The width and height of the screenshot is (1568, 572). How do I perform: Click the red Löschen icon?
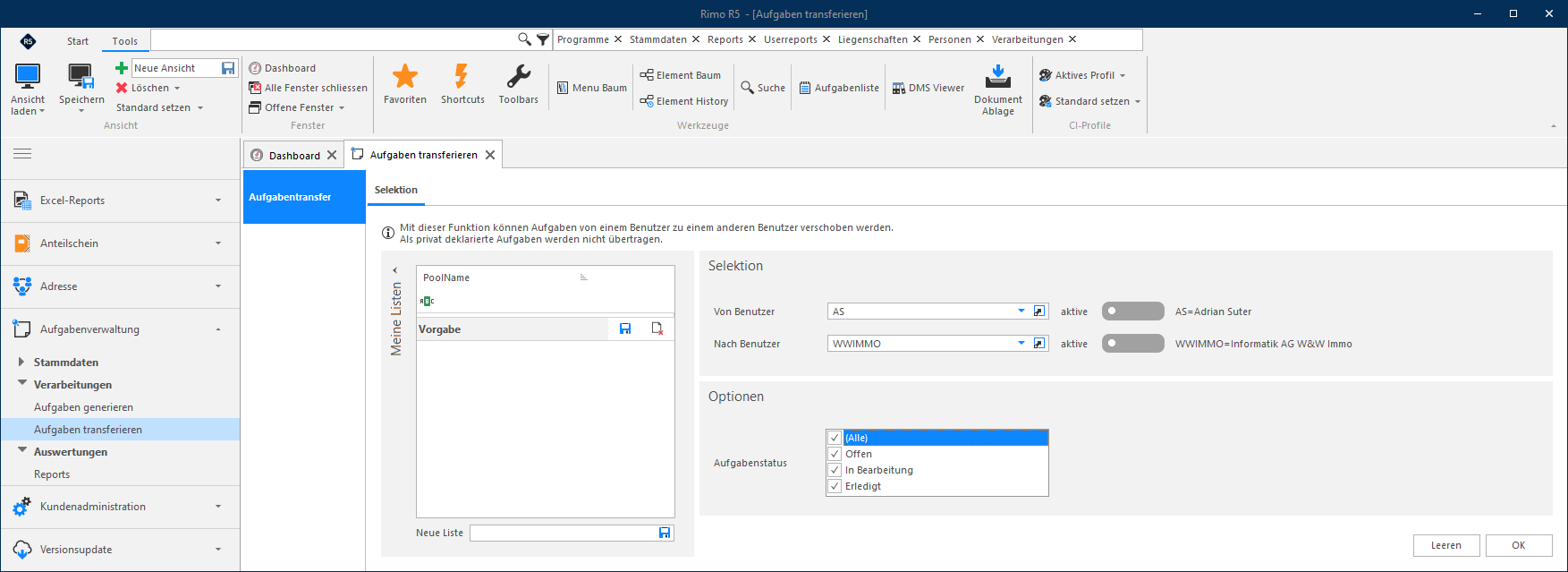(x=122, y=88)
